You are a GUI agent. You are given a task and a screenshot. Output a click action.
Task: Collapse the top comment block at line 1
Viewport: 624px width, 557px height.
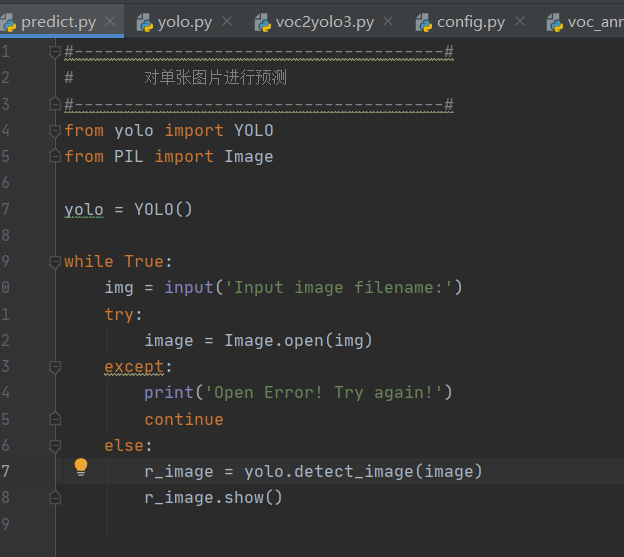tap(56, 52)
